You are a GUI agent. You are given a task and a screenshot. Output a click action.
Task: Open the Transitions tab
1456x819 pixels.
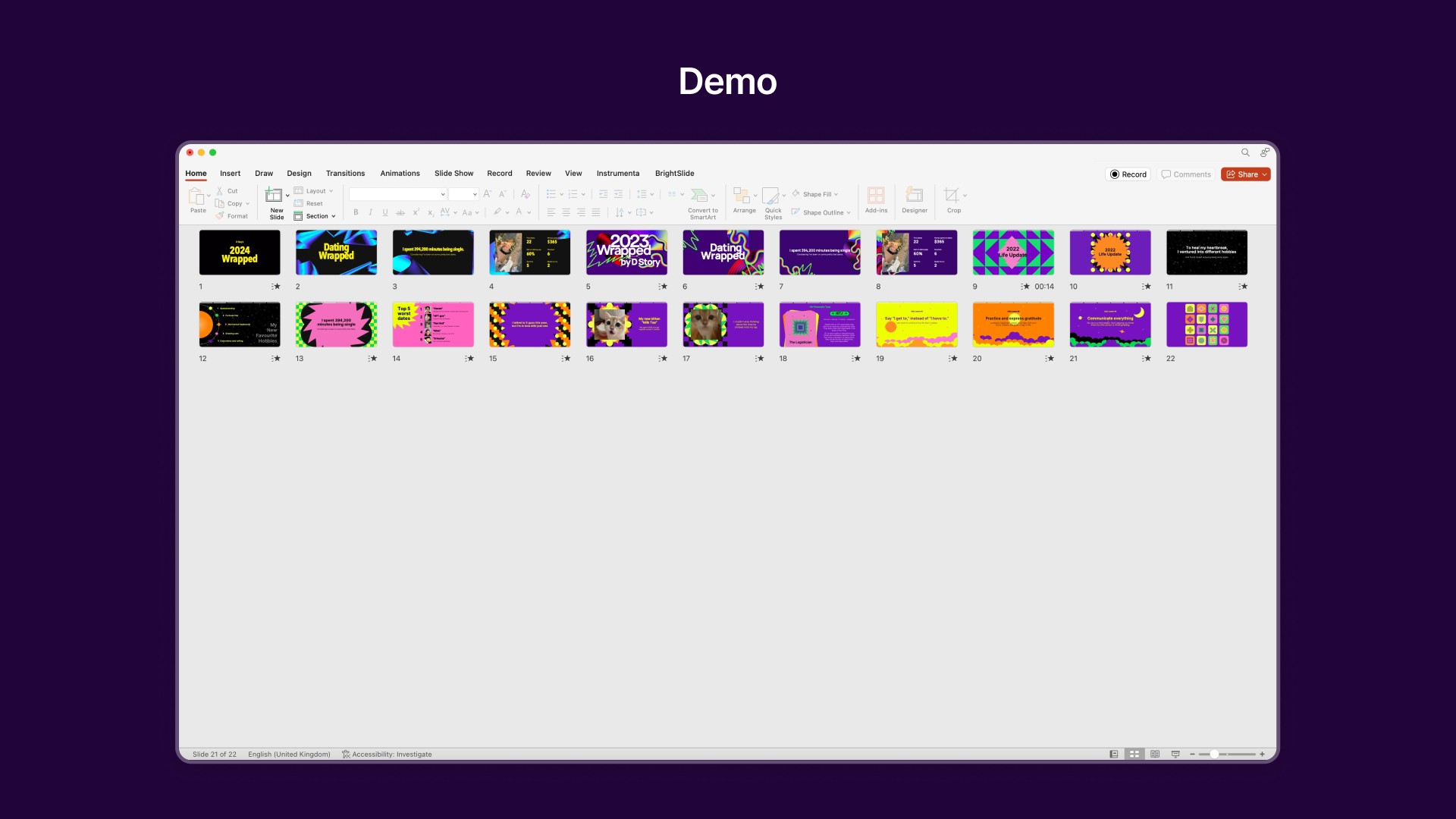[x=345, y=174]
